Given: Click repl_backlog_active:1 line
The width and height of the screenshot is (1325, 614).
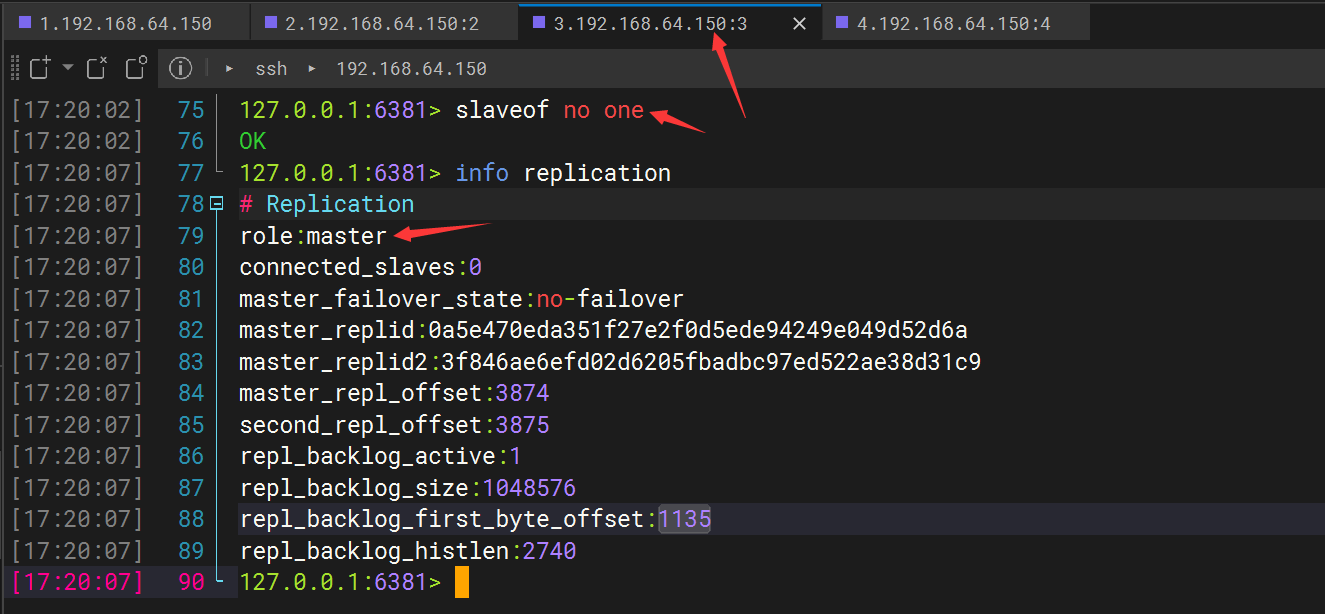Looking at the screenshot, I should pyautogui.click(x=381, y=456).
